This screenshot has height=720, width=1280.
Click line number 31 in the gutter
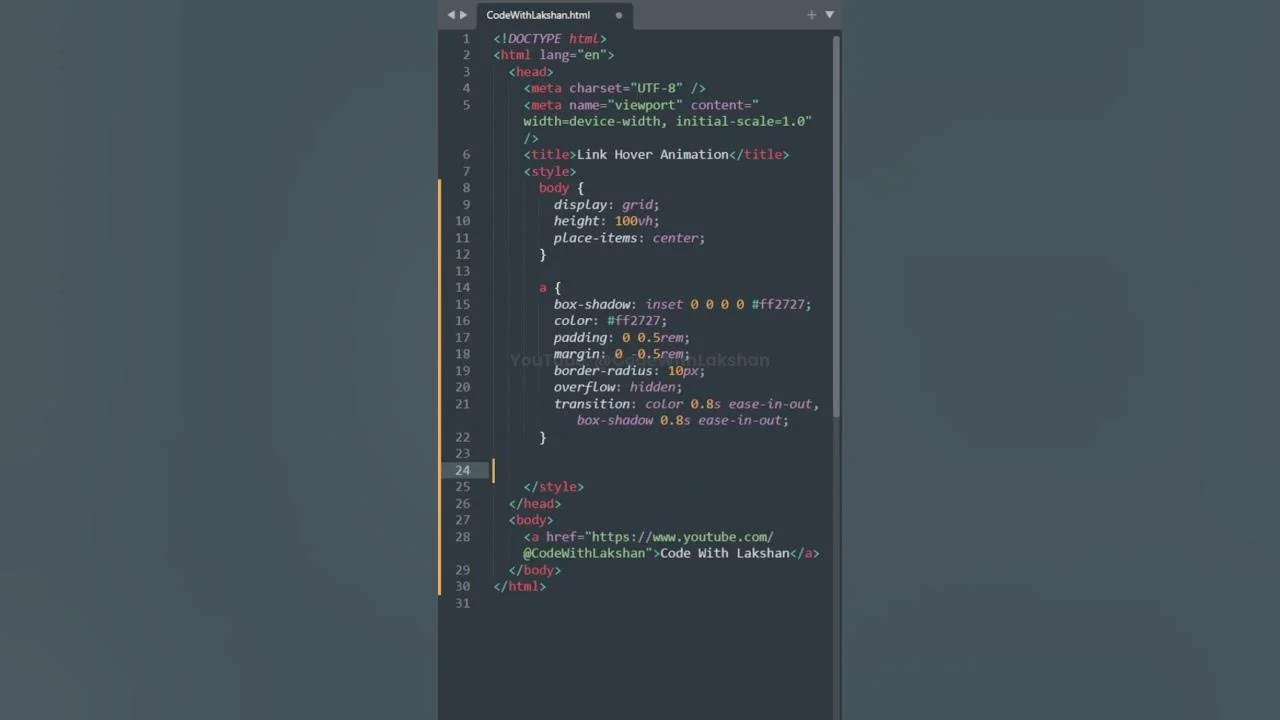point(462,603)
